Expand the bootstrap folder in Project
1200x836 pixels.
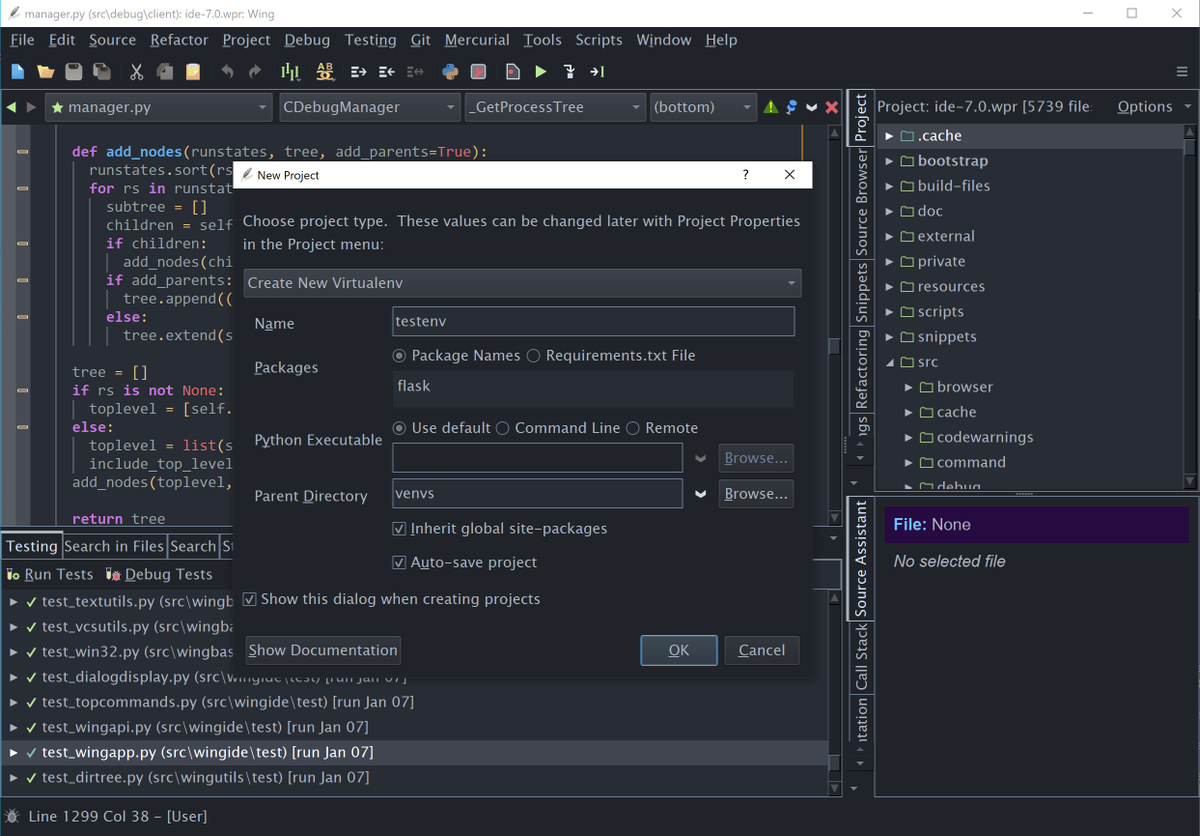890,161
